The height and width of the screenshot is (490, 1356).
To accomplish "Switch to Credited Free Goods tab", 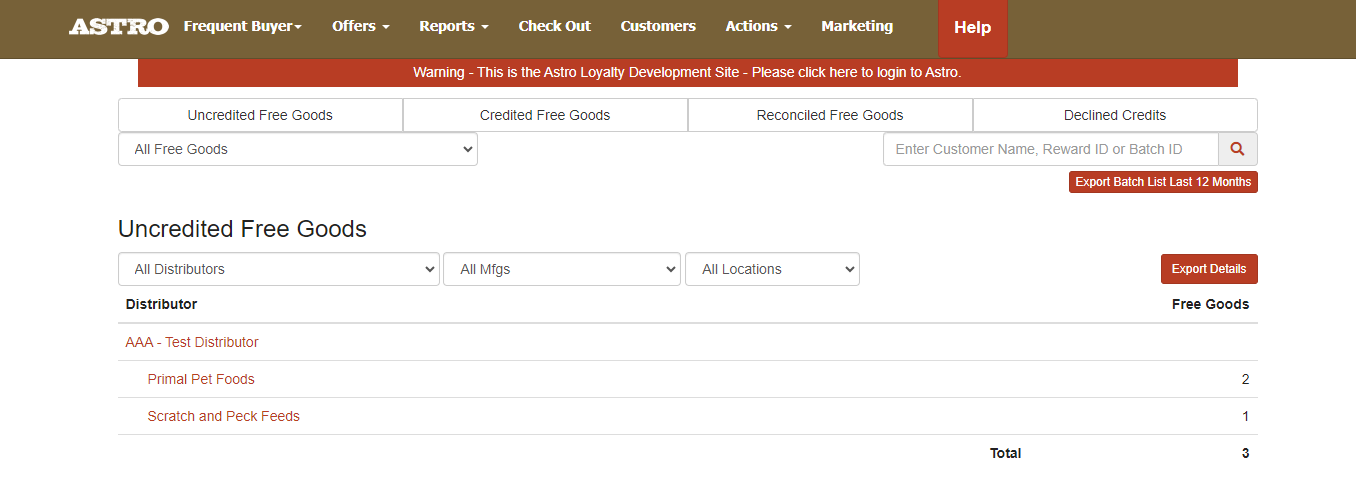I will click(x=545, y=115).
